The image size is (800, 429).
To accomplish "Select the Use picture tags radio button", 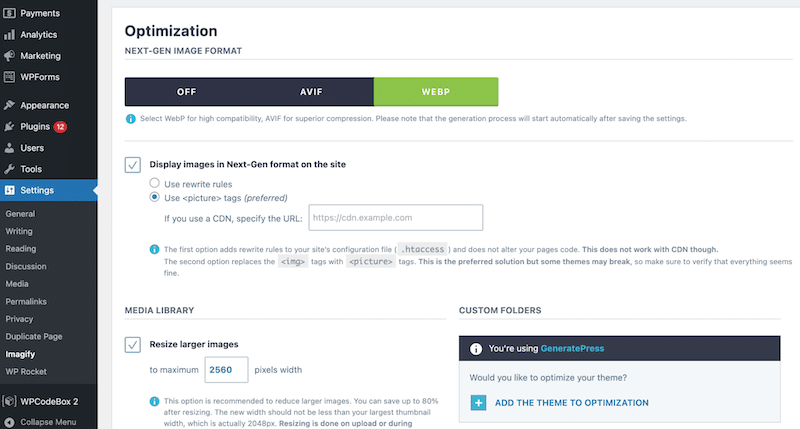I will [154, 197].
